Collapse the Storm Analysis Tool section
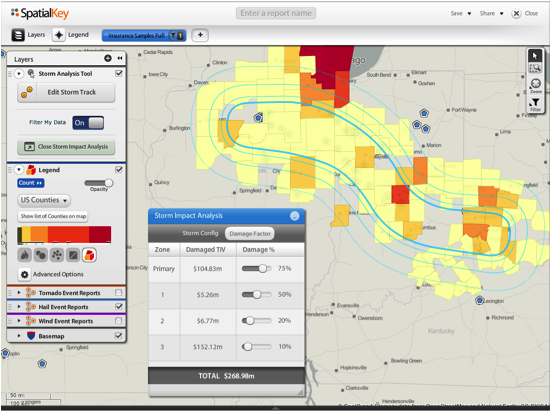This screenshot has height=412, width=551. click(x=19, y=73)
